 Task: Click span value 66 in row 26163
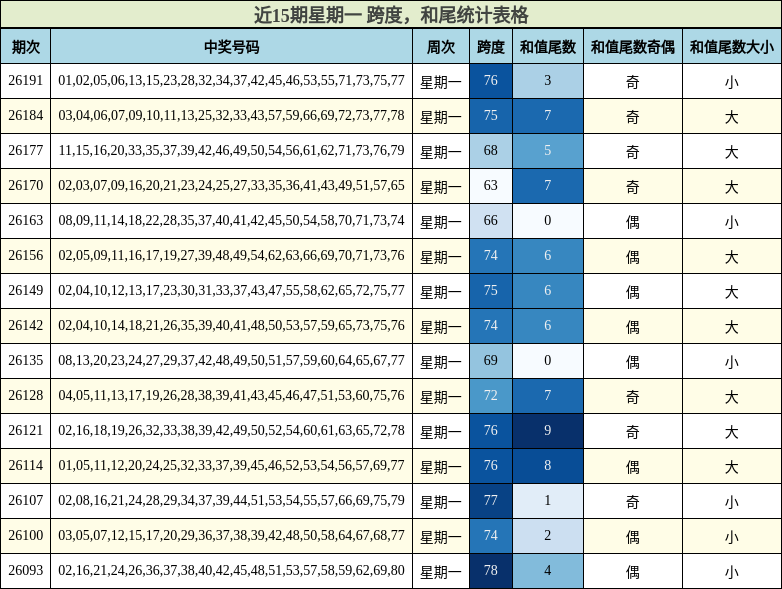point(491,220)
